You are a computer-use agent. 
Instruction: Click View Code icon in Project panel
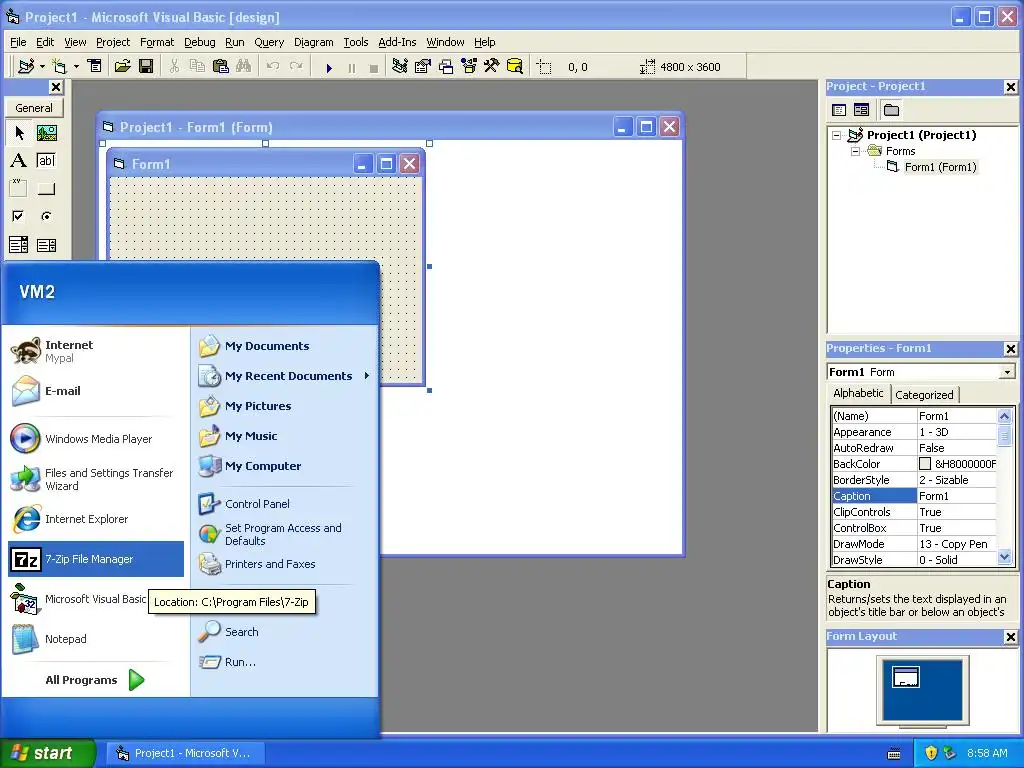click(839, 110)
